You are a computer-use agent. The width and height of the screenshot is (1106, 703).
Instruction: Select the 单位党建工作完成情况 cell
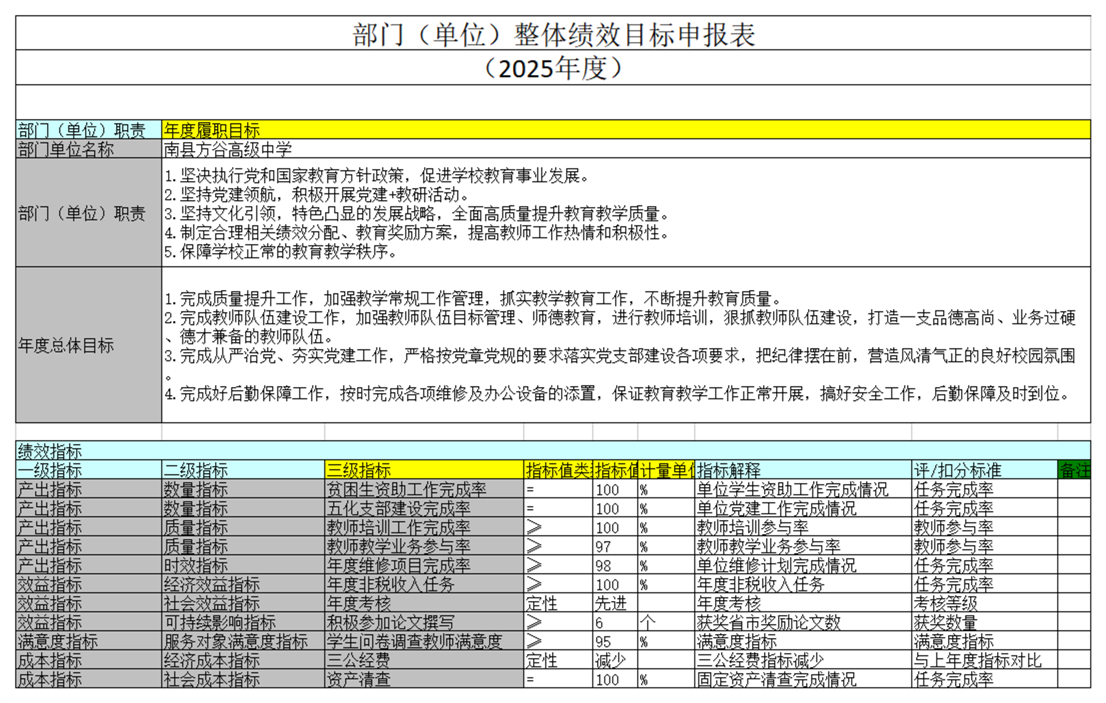pos(803,508)
